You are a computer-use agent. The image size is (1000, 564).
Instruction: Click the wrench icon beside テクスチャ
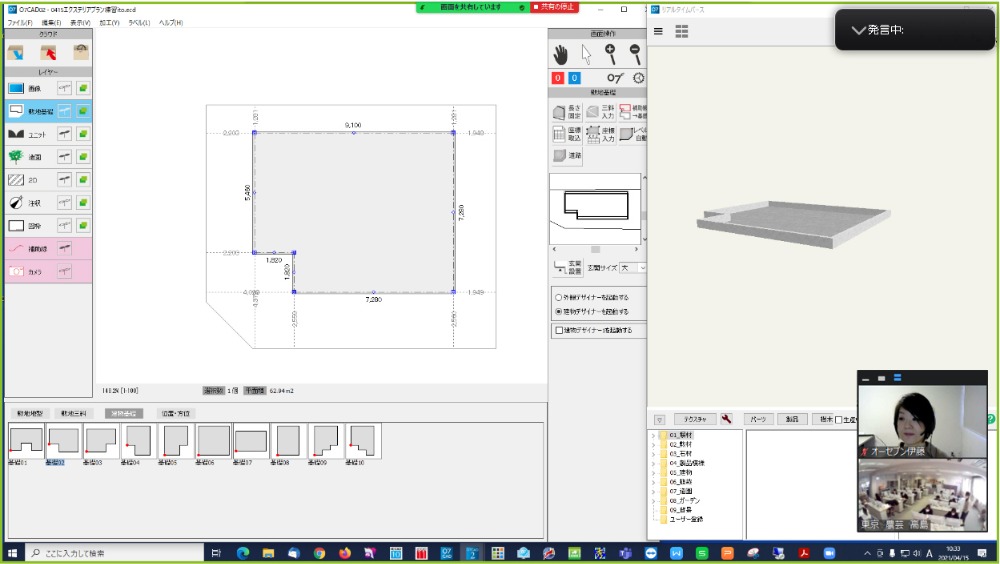(726, 419)
